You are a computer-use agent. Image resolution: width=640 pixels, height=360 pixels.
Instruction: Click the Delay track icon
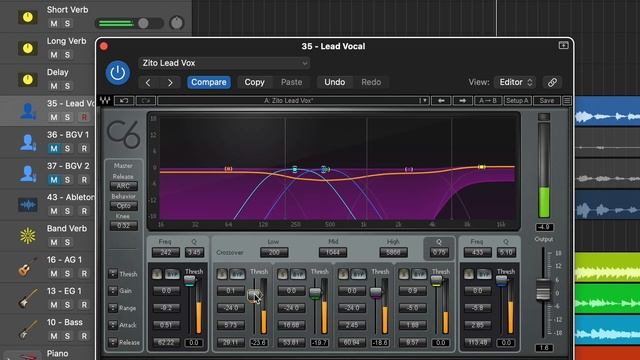(28, 80)
